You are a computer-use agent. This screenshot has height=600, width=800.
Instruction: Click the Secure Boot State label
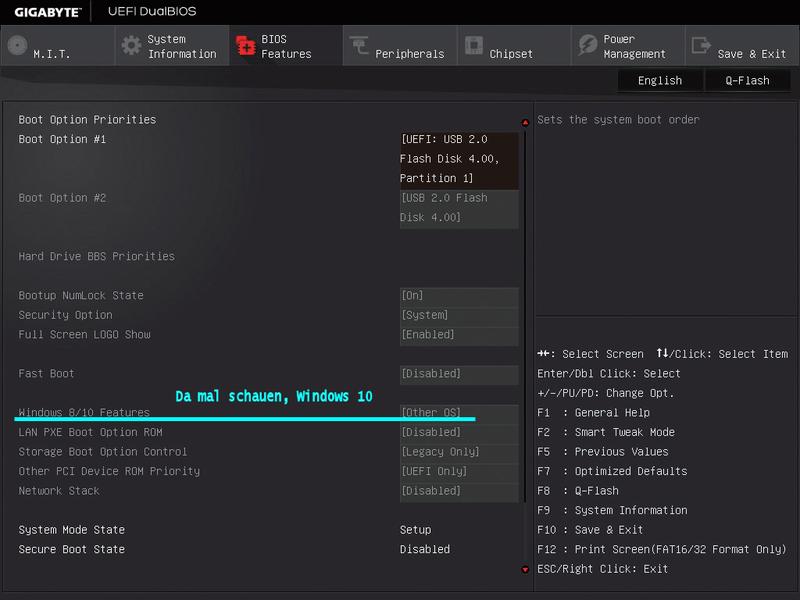[x=71, y=549]
